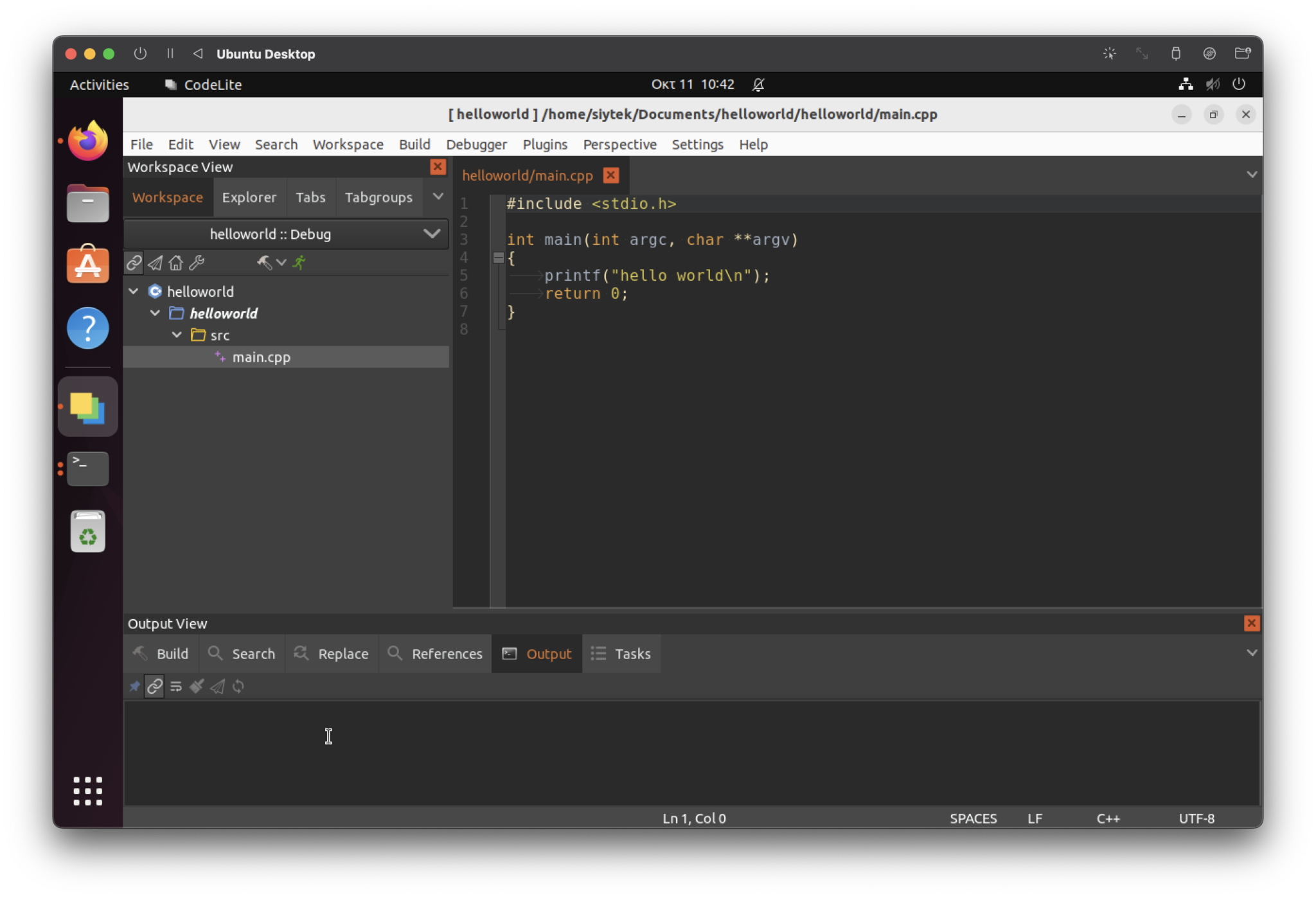Show Applications grid in the dock
This screenshot has height=898, width=1316.
(x=88, y=791)
